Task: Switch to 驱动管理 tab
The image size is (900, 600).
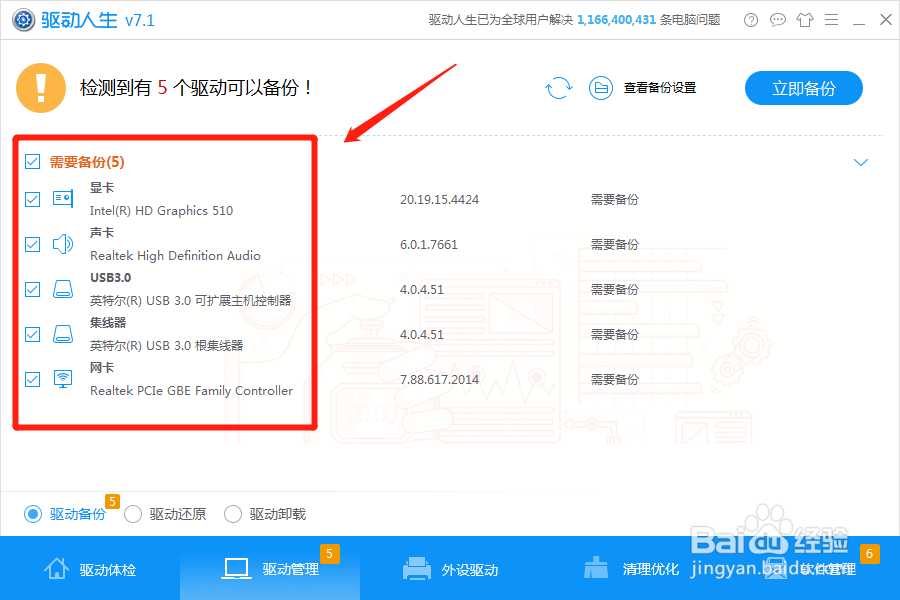Action: [x=270, y=568]
